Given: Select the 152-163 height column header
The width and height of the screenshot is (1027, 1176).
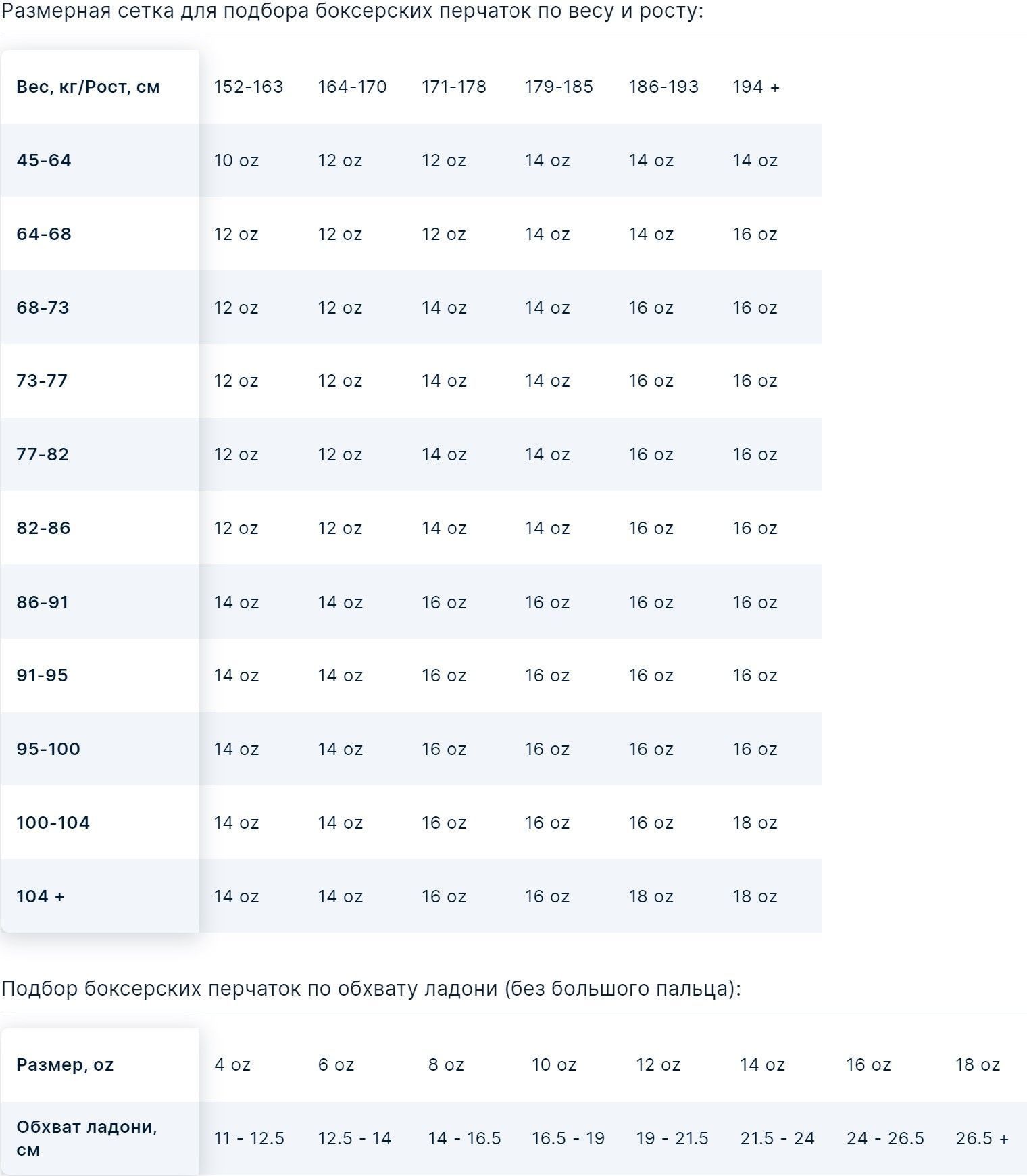Looking at the screenshot, I should tap(248, 87).
